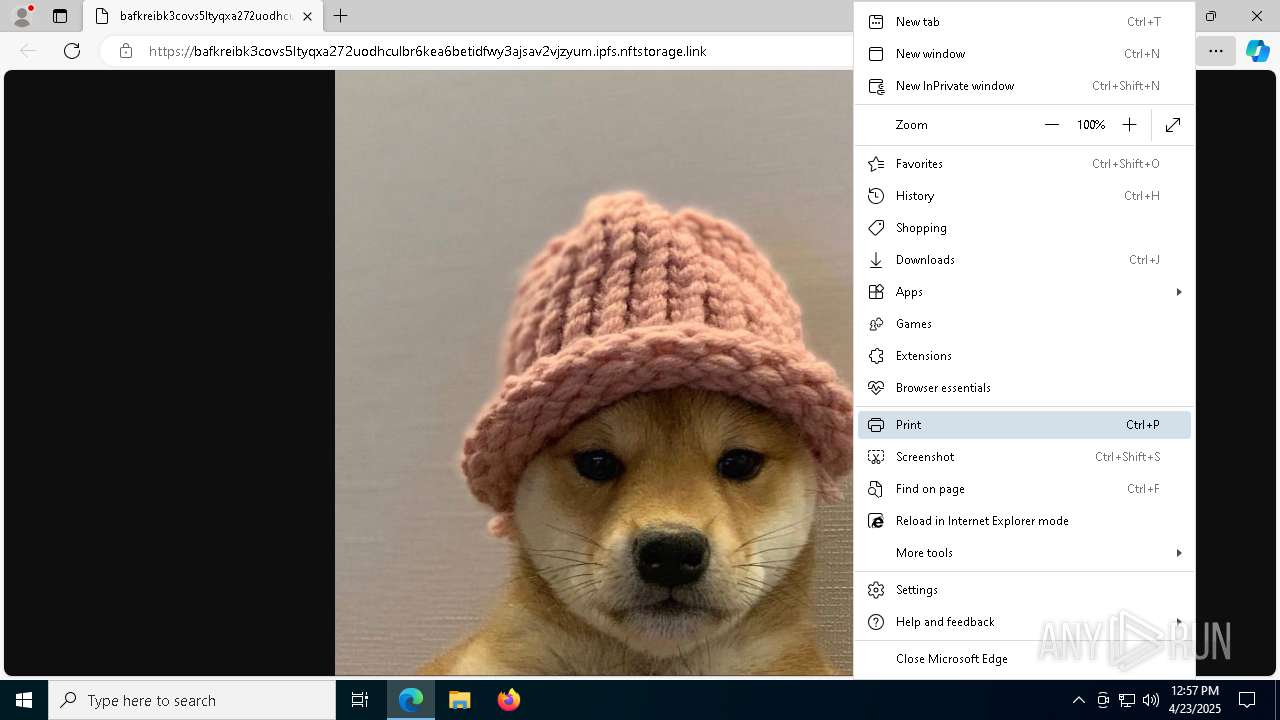Open the Copilot sidebar icon
This screenshot has height=720, width=1280.
pyautogui.click(x=1257, y=51)
